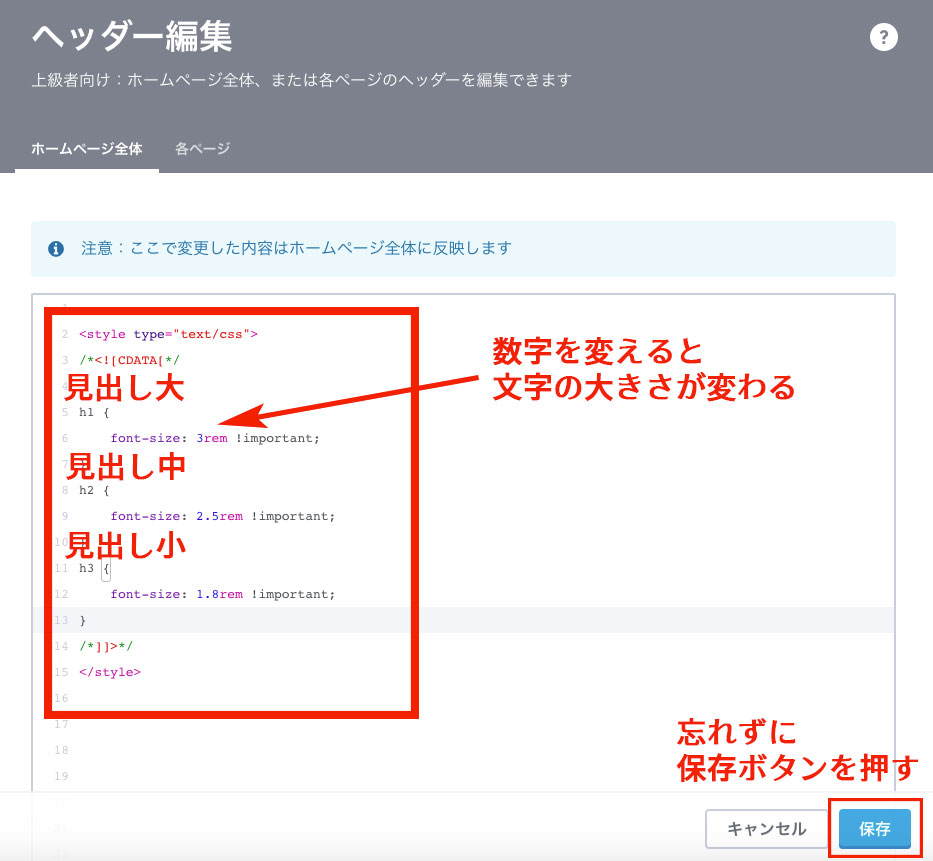
Task: Click the highlighted closing brace line 13
Action: point(84,620)
